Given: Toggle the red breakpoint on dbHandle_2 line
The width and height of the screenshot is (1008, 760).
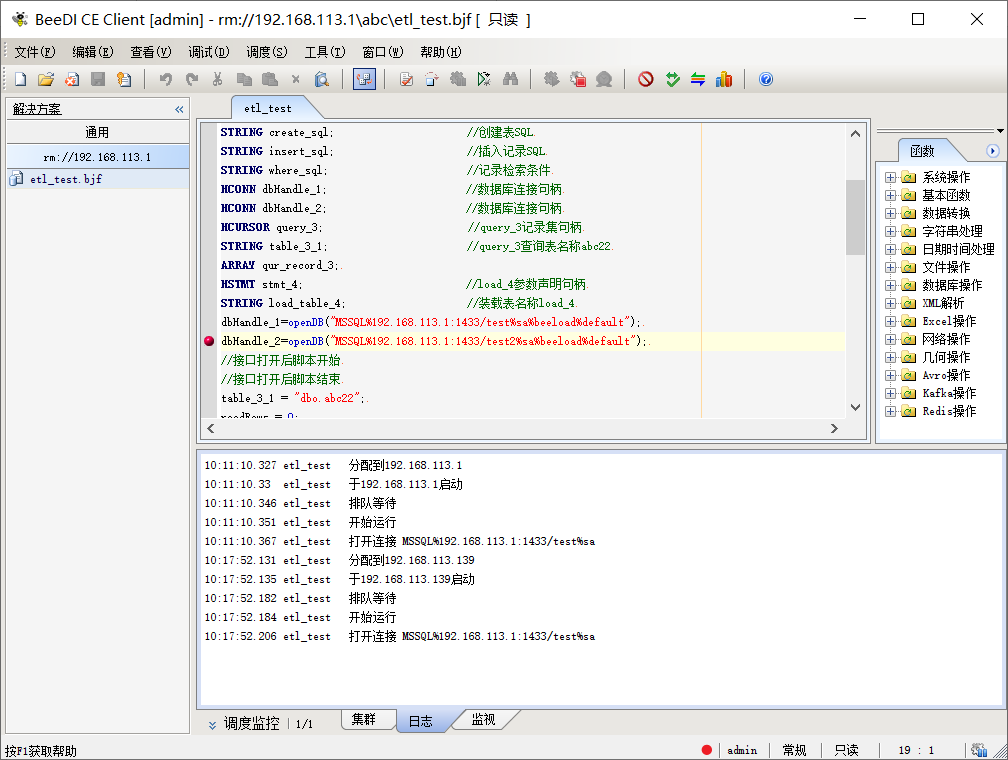Looking at the screenshot, I should pyautogui.click(x=209, y=341).
